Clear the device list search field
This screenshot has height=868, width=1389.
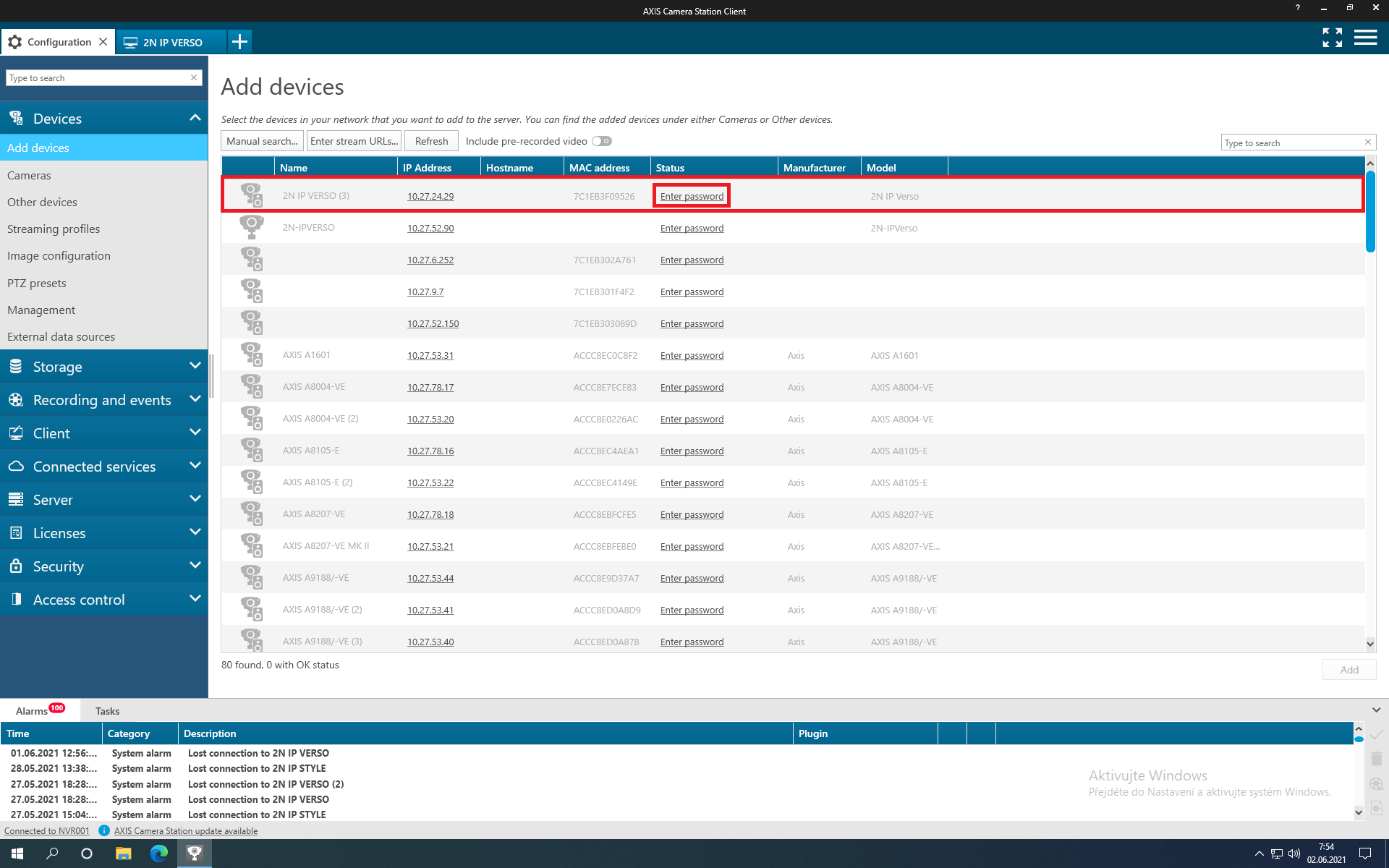pyautogui.click(x=1368, y=142)
